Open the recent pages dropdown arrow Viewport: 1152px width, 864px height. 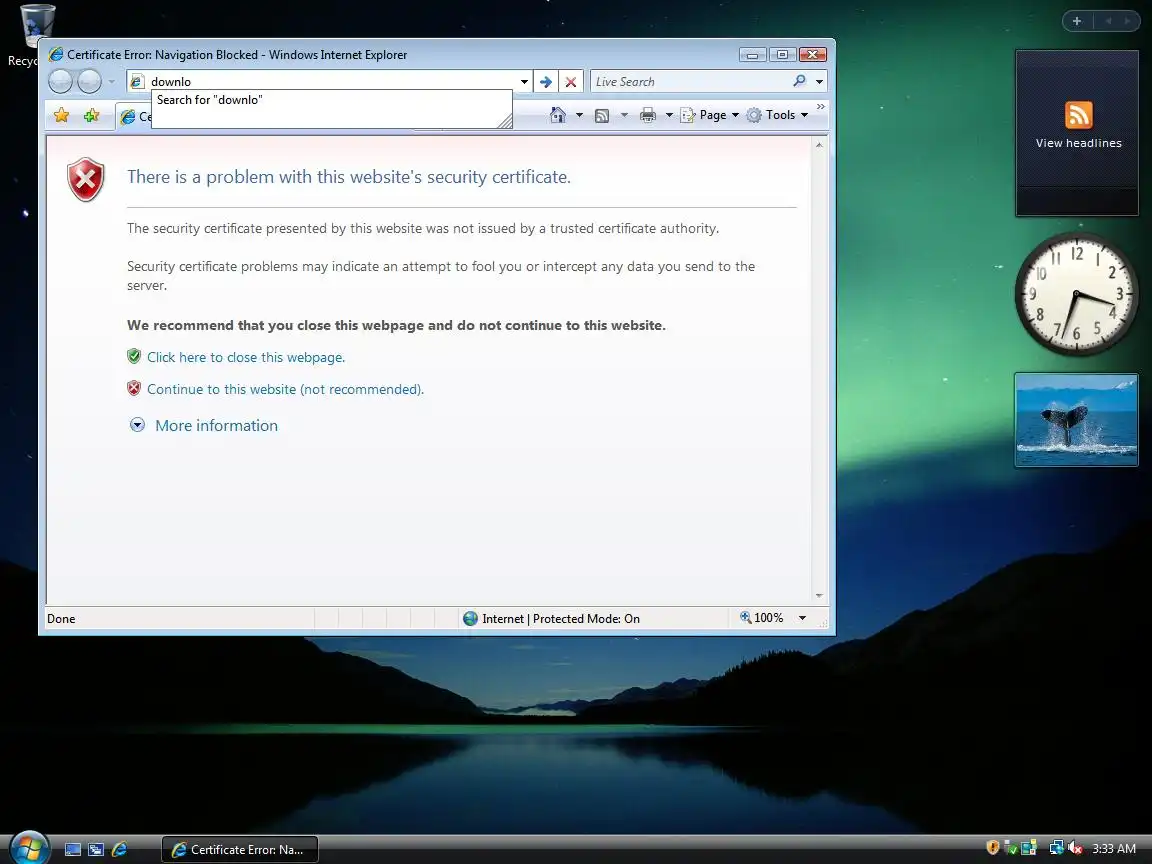[112, 82]
